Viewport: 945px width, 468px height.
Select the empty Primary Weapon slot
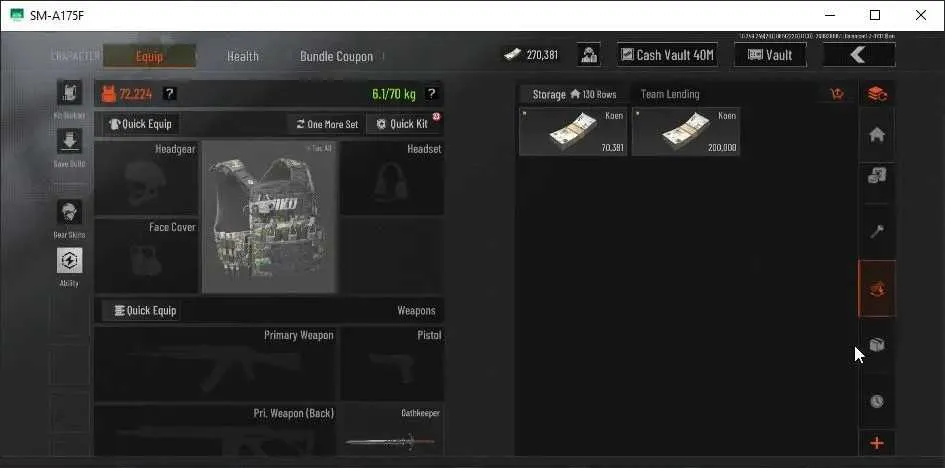pos(215,363)
